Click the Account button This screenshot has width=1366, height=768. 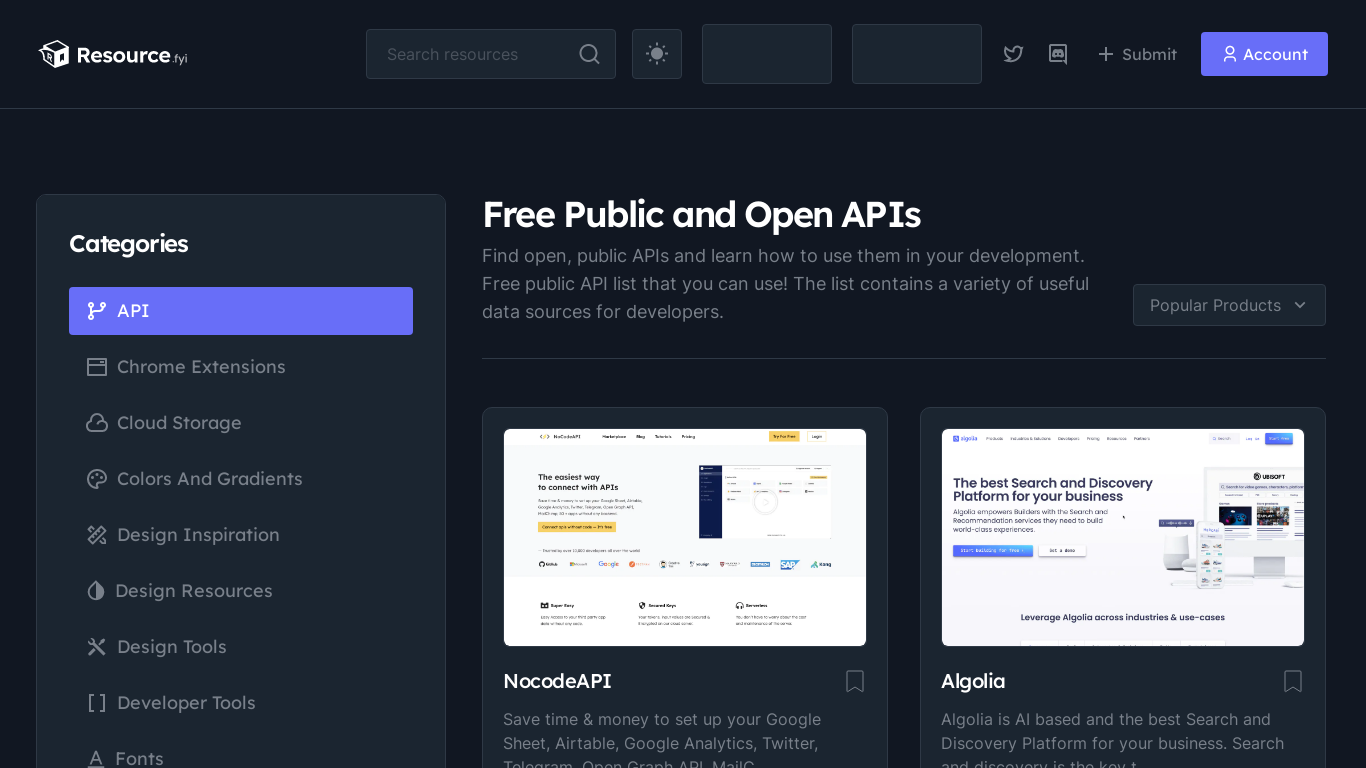pos(1264,54)
